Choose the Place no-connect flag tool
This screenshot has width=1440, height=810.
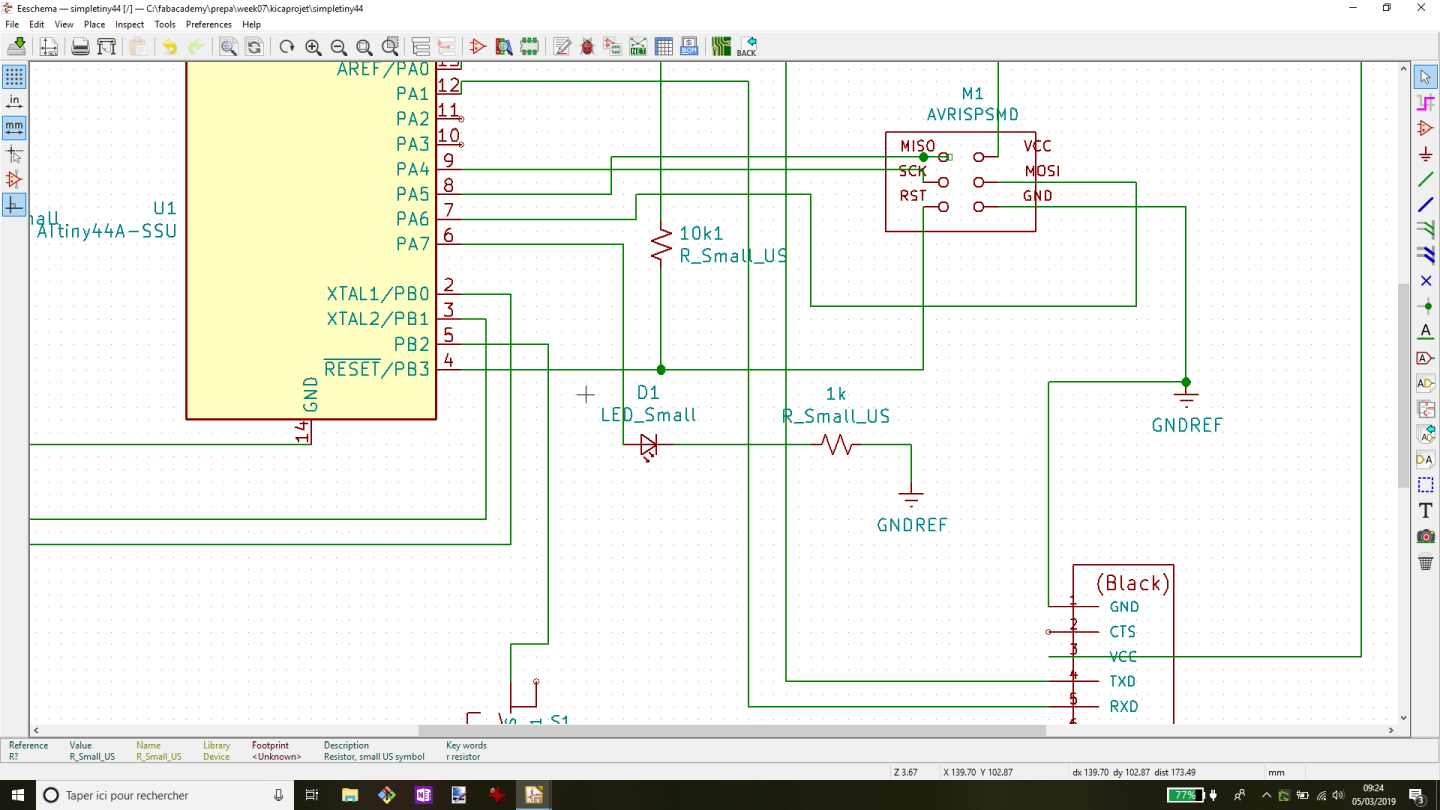(x=1426, y=281)
